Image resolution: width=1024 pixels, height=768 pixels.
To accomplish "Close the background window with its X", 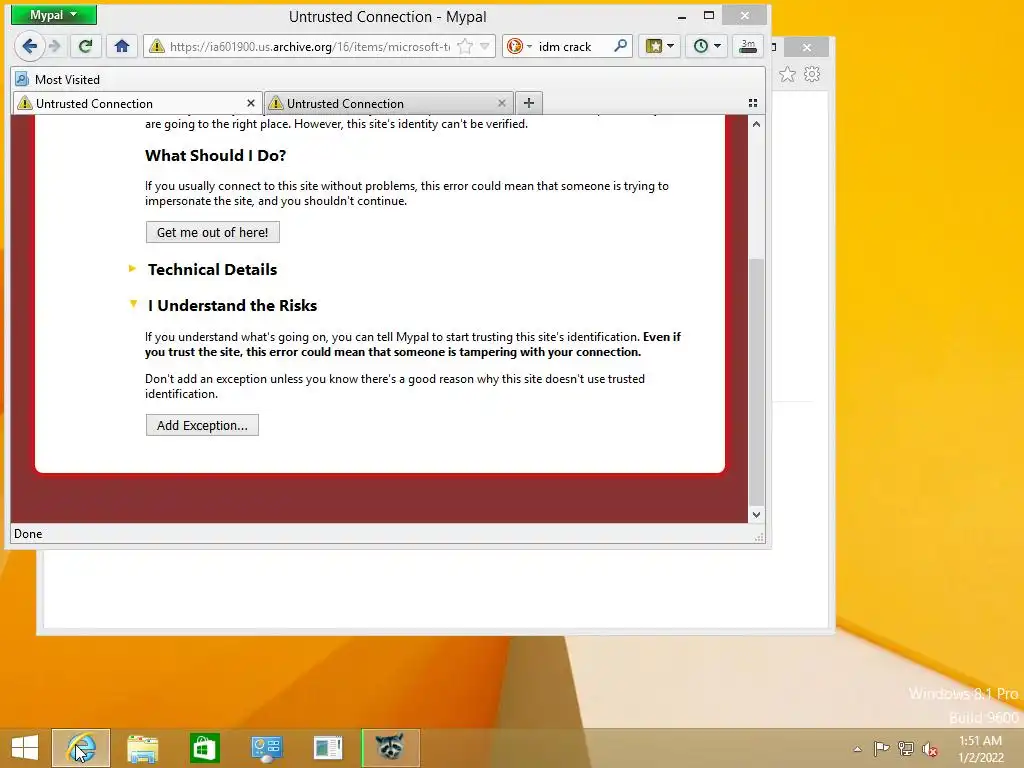I will (x=807, y=47).
